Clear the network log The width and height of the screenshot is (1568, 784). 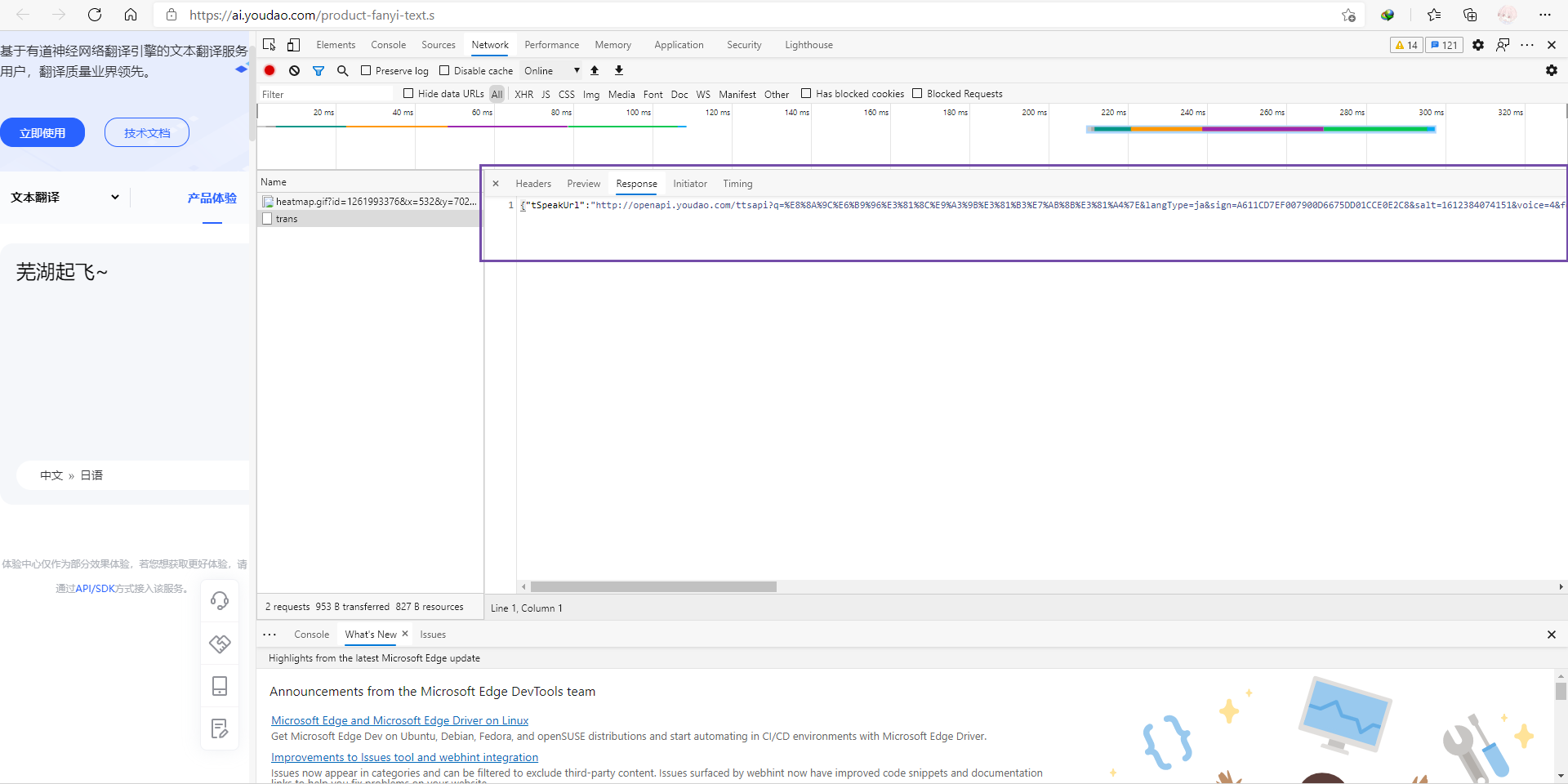pos(294,70)
